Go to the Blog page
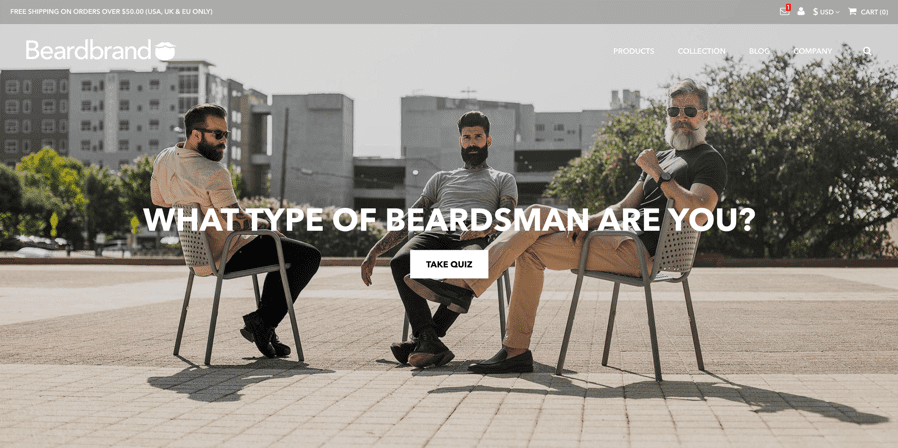The image size is (898, 448). 759,51
